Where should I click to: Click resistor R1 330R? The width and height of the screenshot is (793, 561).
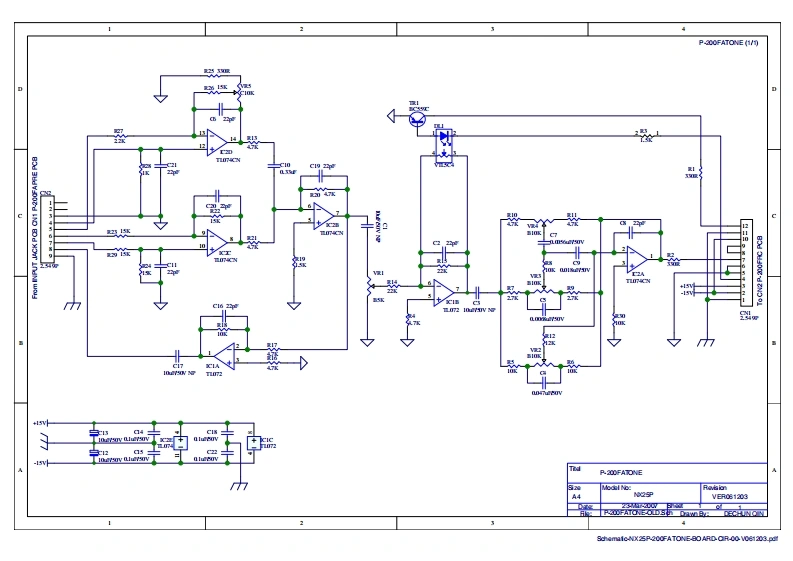702,172
